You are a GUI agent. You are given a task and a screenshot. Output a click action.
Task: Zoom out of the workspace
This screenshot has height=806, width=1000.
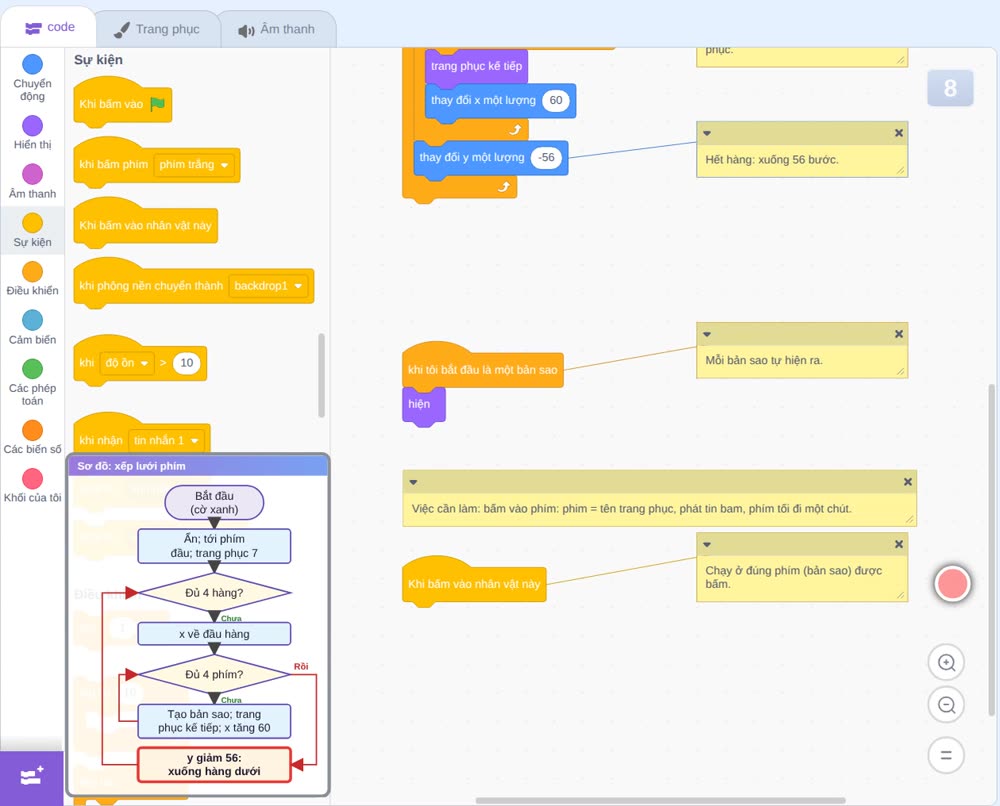coord(946,705)
